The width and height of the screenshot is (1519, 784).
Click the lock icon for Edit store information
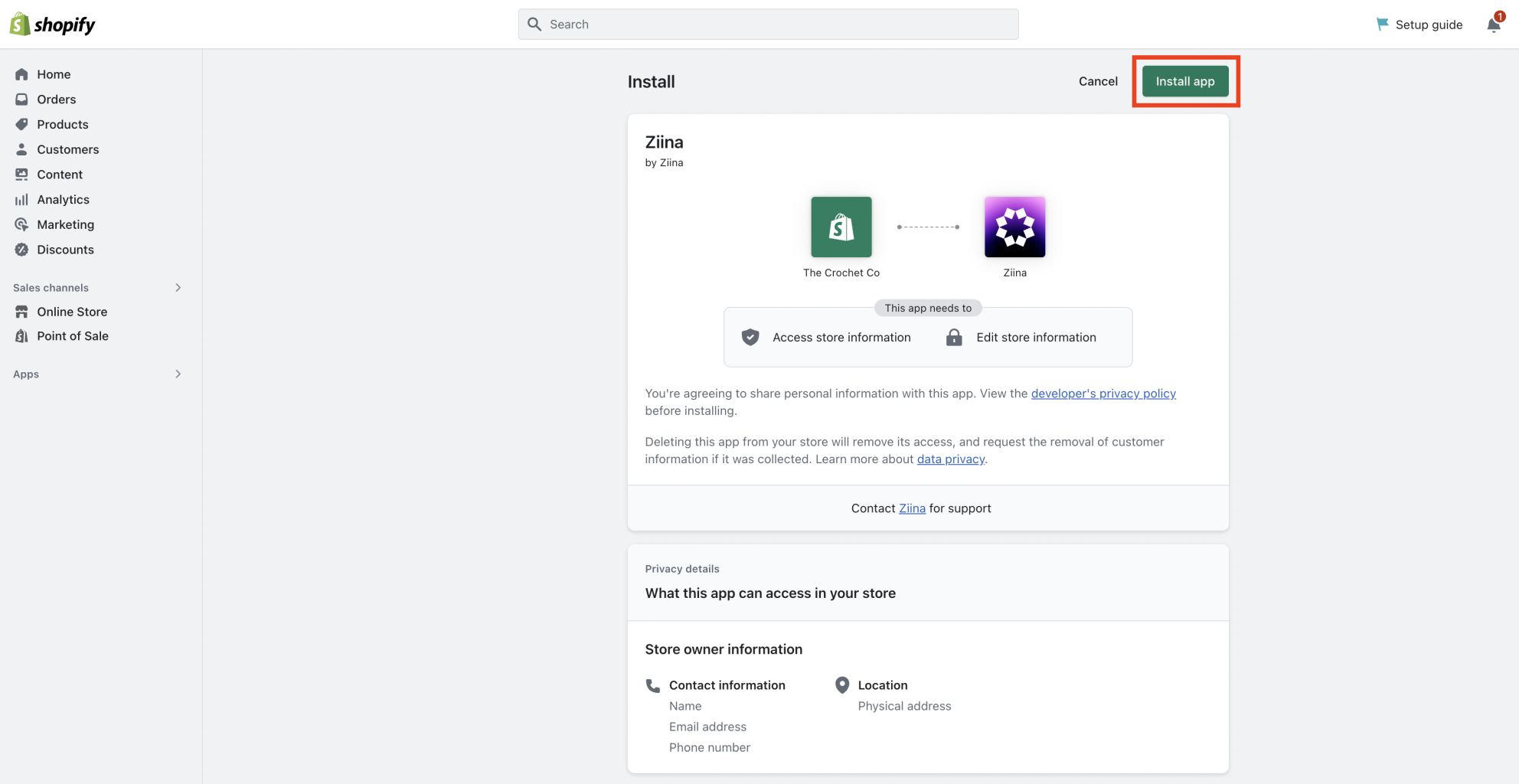954,337
